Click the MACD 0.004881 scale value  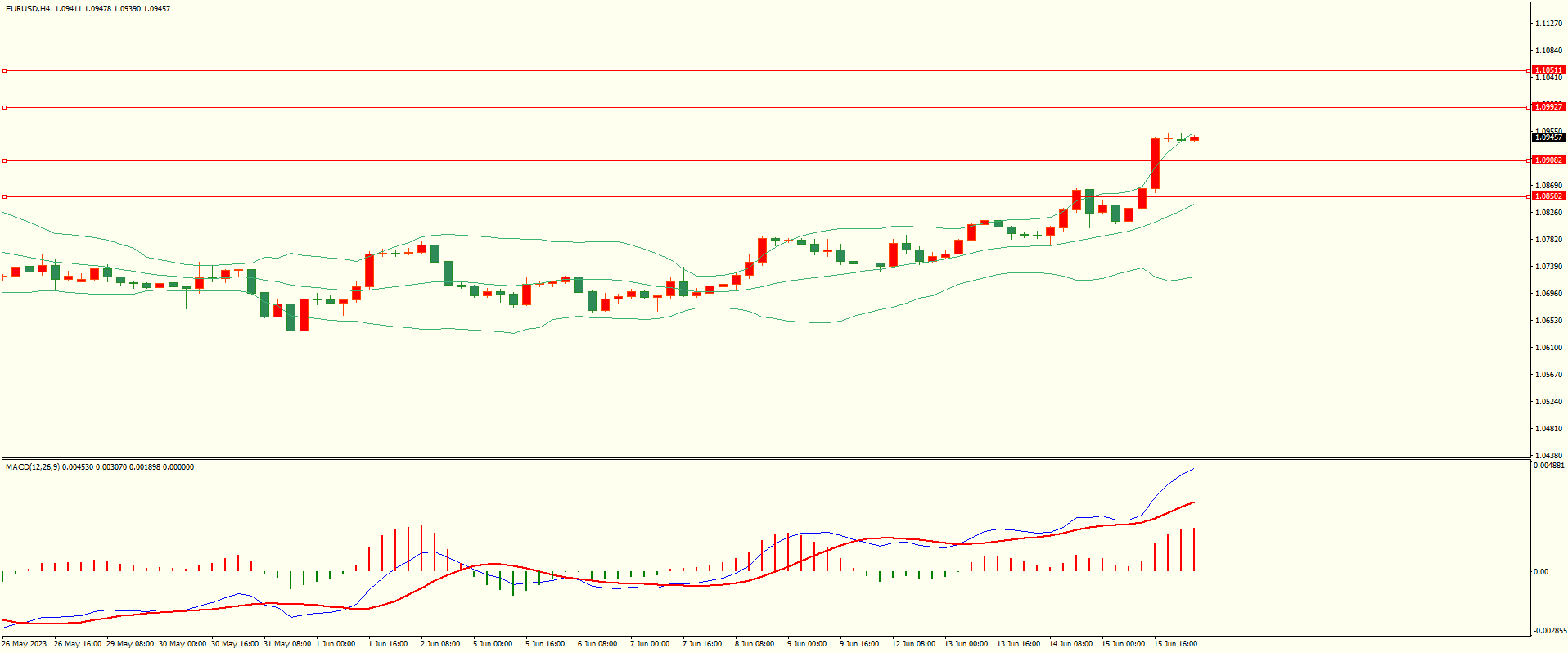click(1550, 466)
